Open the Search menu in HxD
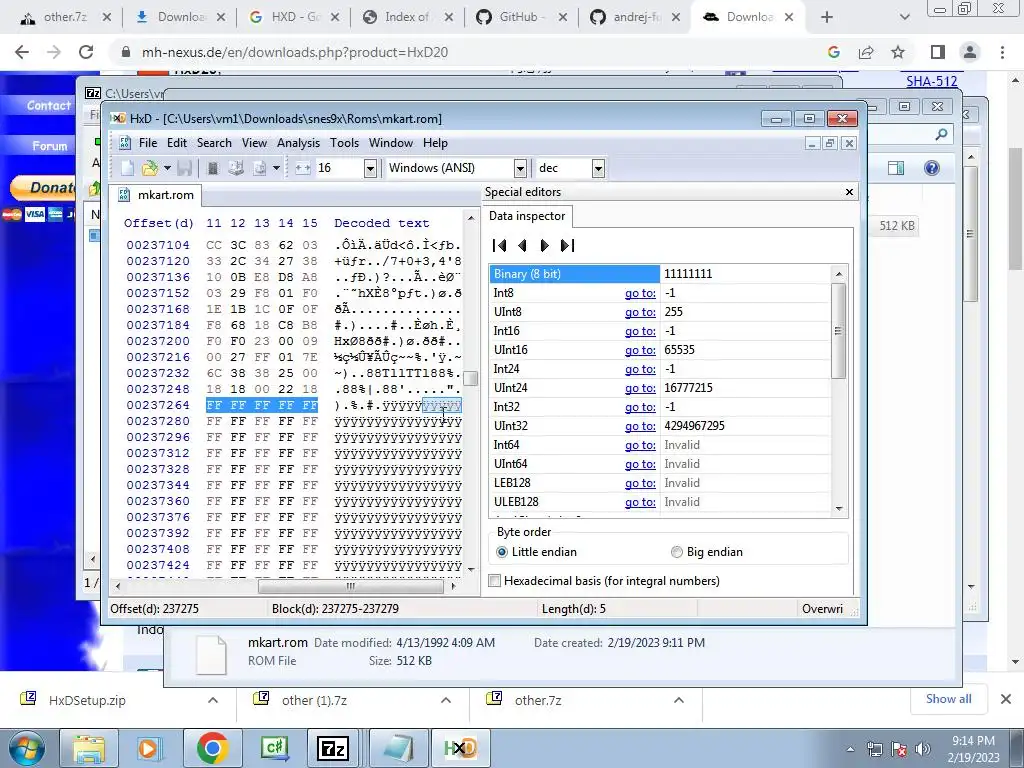 [x=214, y=143]
